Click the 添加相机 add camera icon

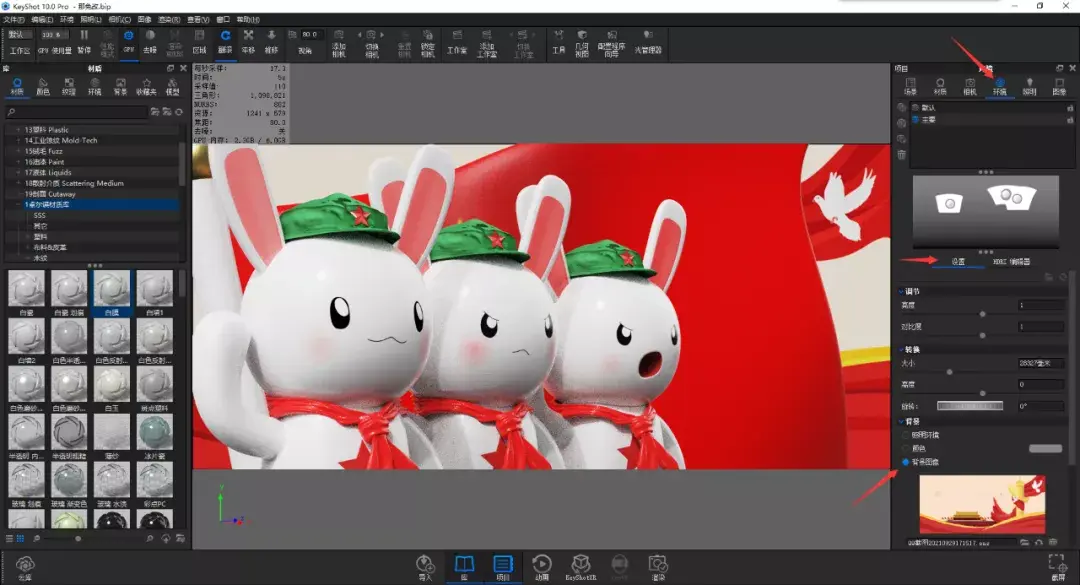[339, 43]
